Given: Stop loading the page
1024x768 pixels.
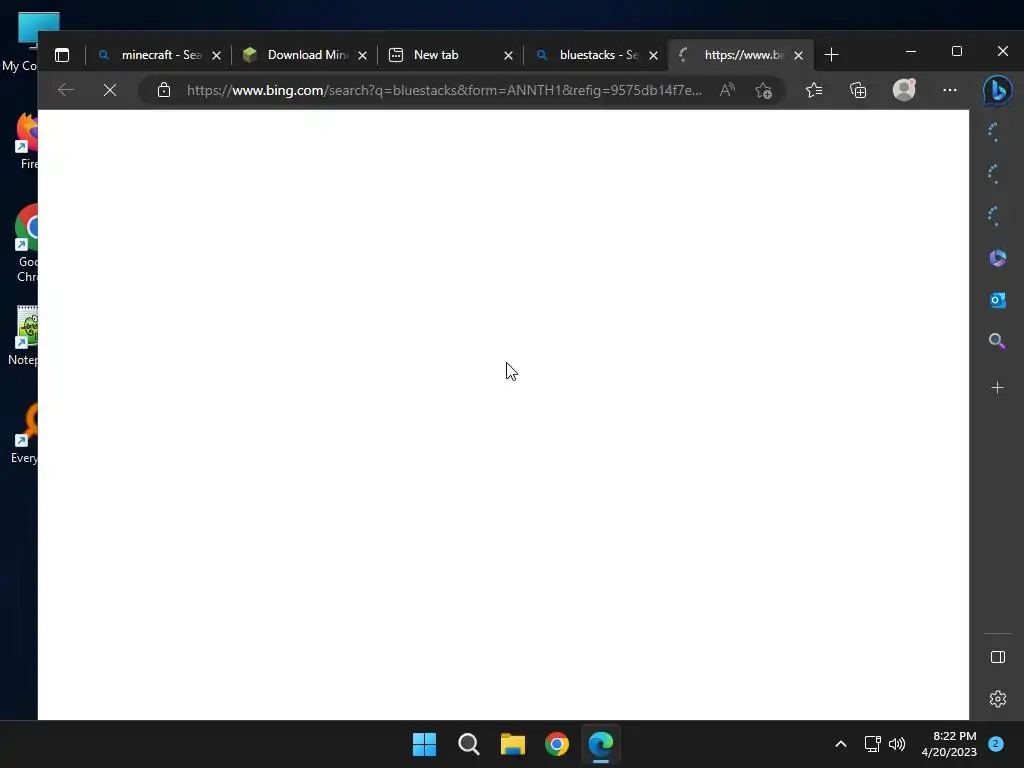Looking at the screenshot, I should tap(110, 90).
